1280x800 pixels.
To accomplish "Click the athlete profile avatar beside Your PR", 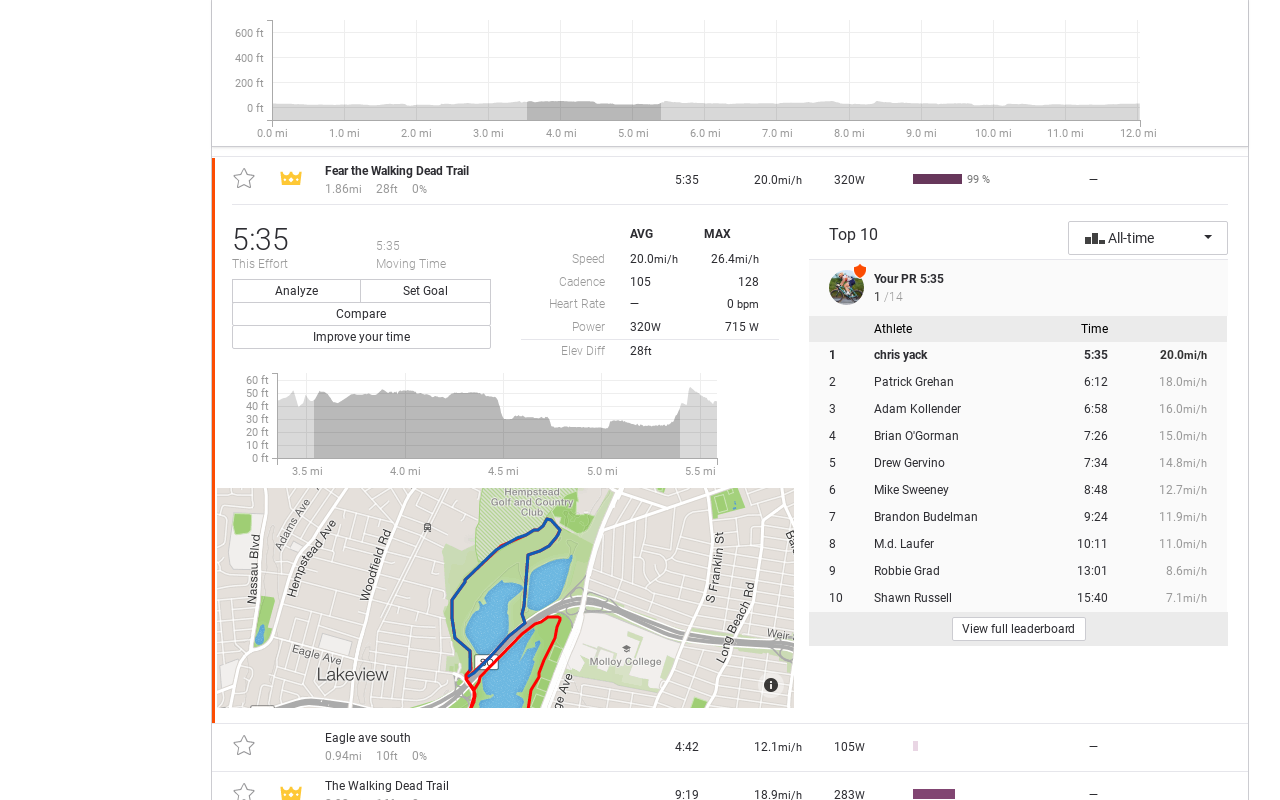I will coord(846,287).
